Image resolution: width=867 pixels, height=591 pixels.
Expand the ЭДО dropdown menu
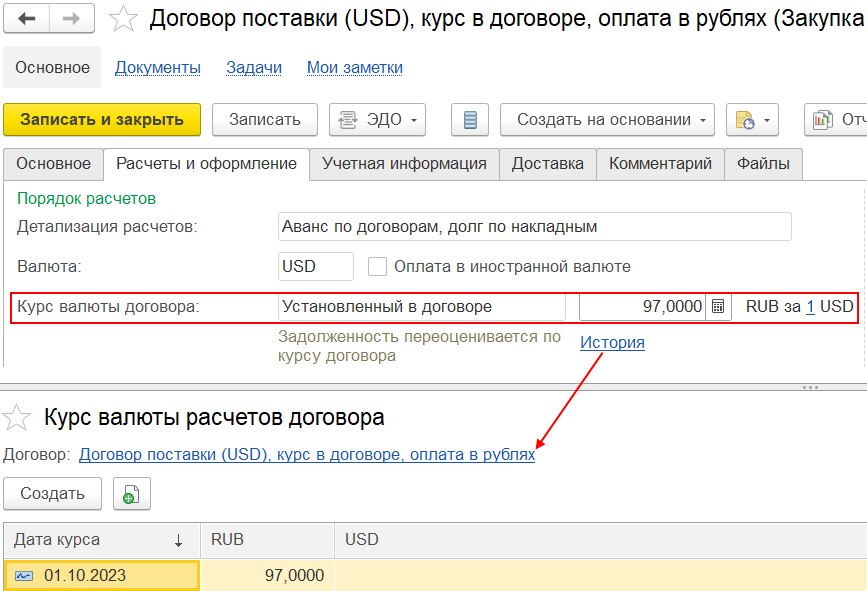click(378, 119)
